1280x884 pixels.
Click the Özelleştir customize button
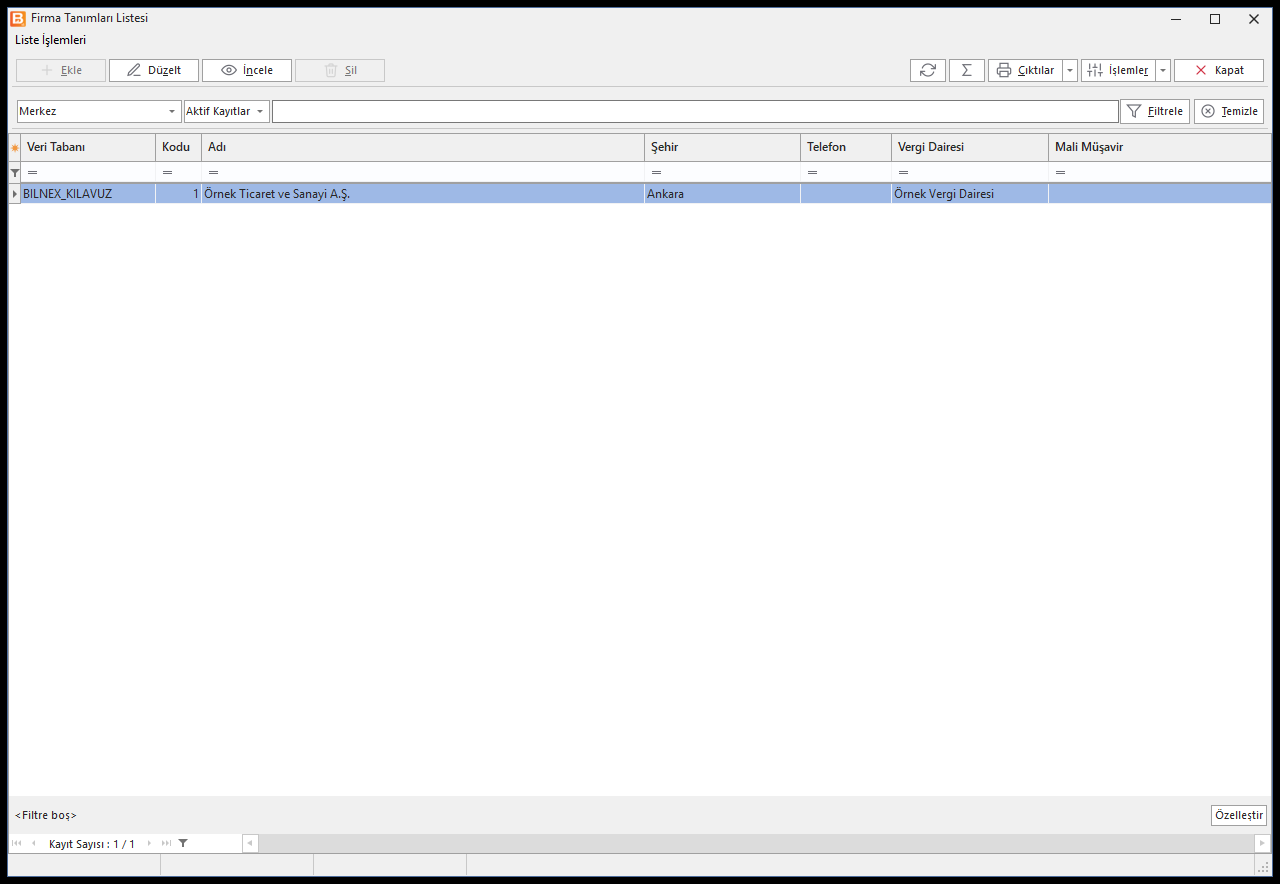point(1239,815)
